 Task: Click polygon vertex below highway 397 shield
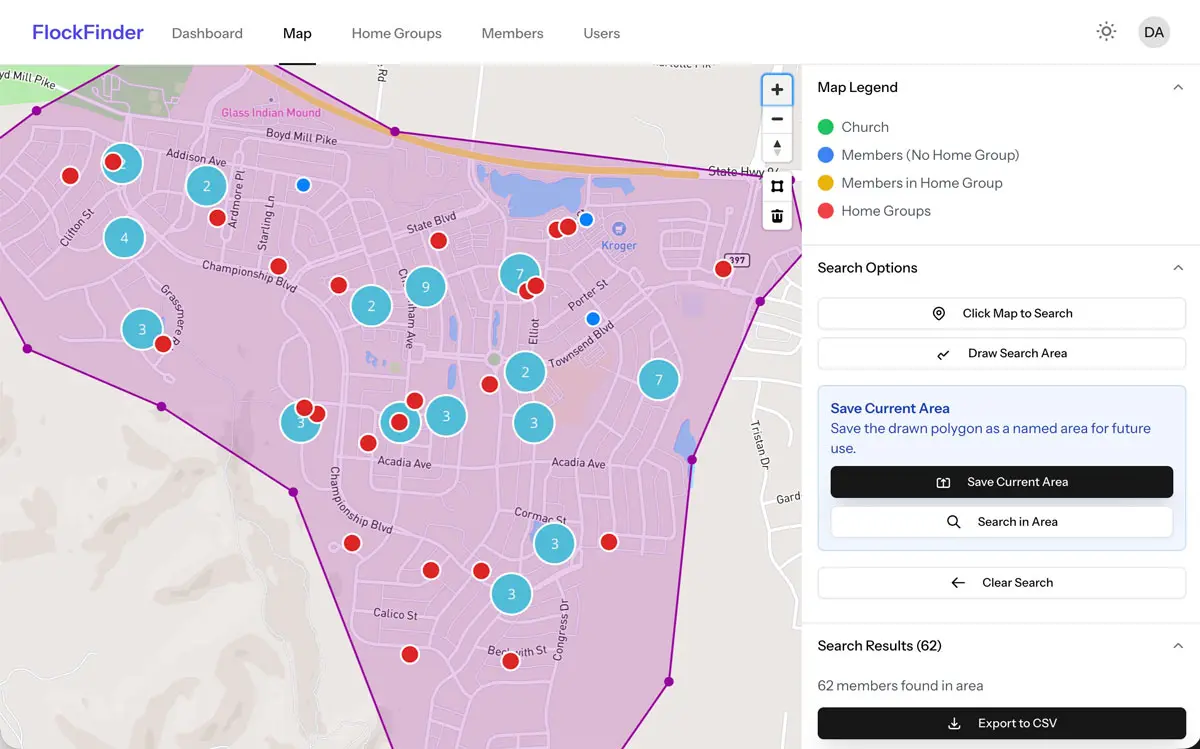point(760,301)
